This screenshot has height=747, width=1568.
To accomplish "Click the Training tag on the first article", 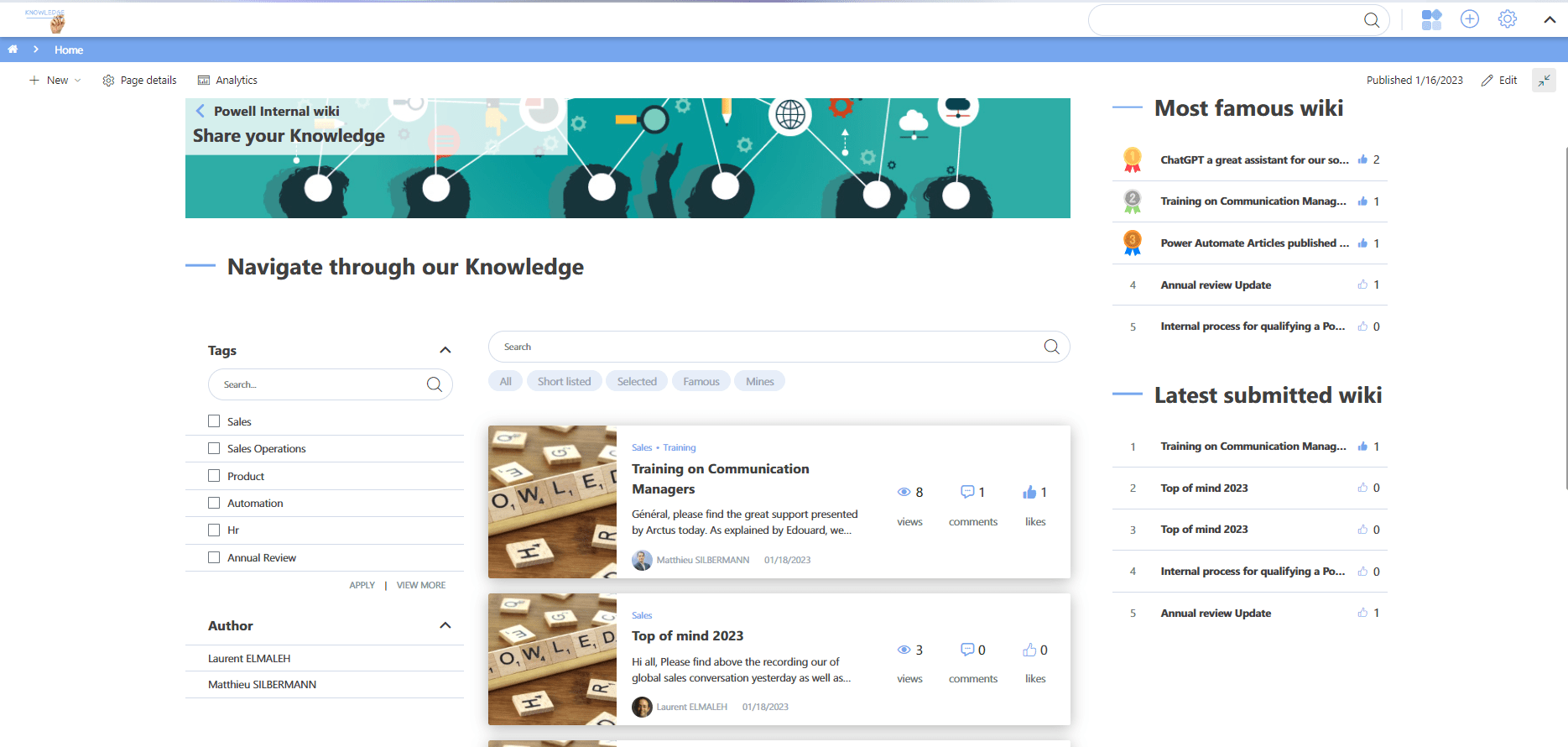I will click(680, 447).
